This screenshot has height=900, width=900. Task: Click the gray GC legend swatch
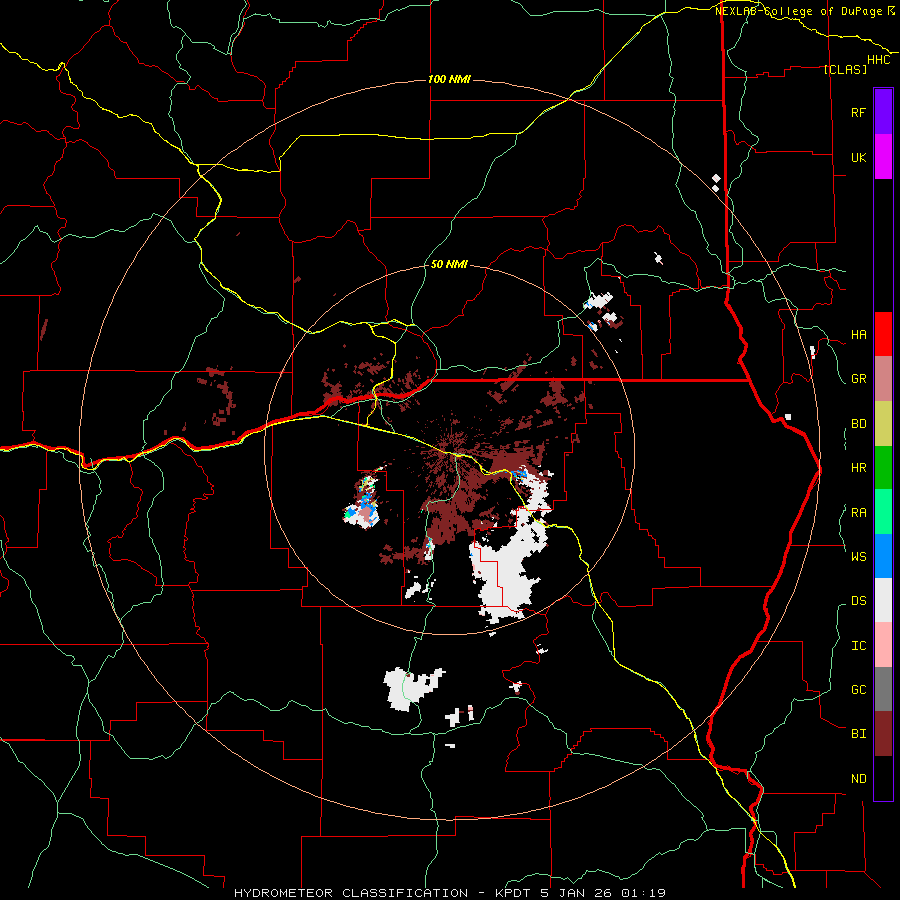point(883,689)
